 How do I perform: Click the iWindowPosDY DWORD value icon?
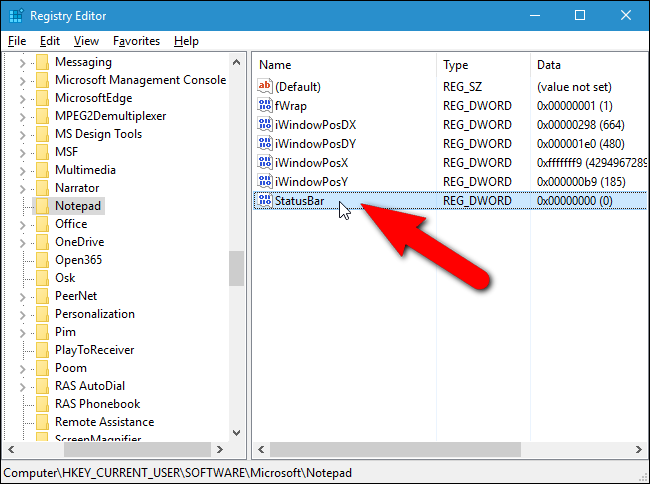(264, 143)
